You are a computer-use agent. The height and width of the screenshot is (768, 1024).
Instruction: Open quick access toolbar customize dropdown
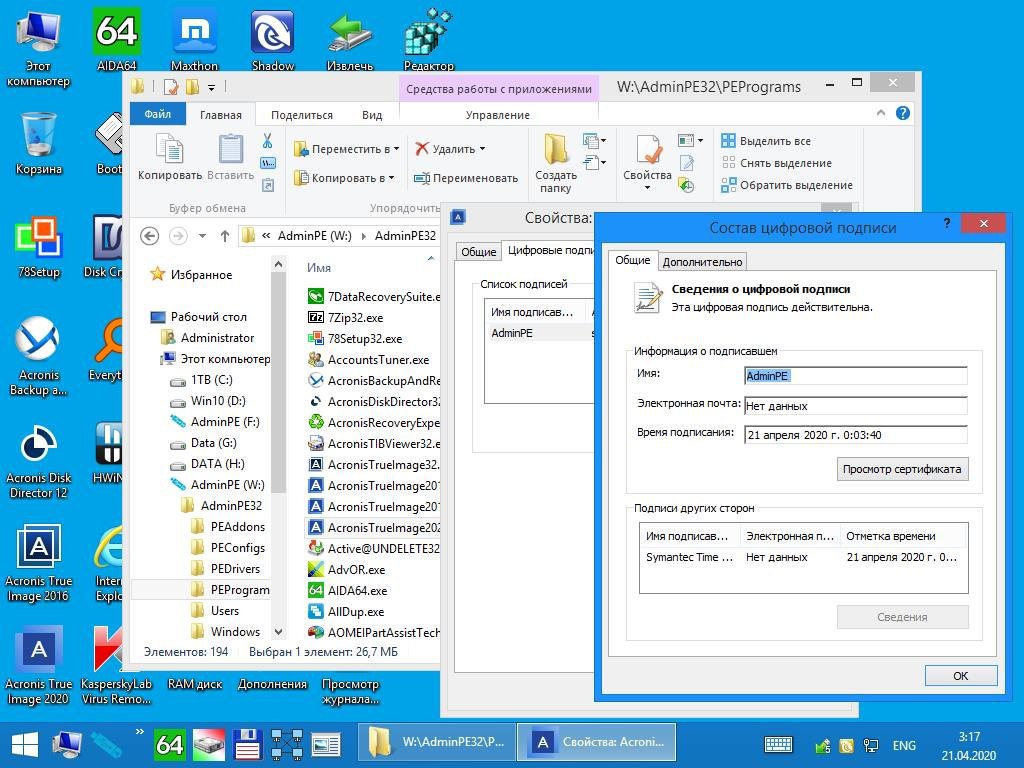(211, 87)
